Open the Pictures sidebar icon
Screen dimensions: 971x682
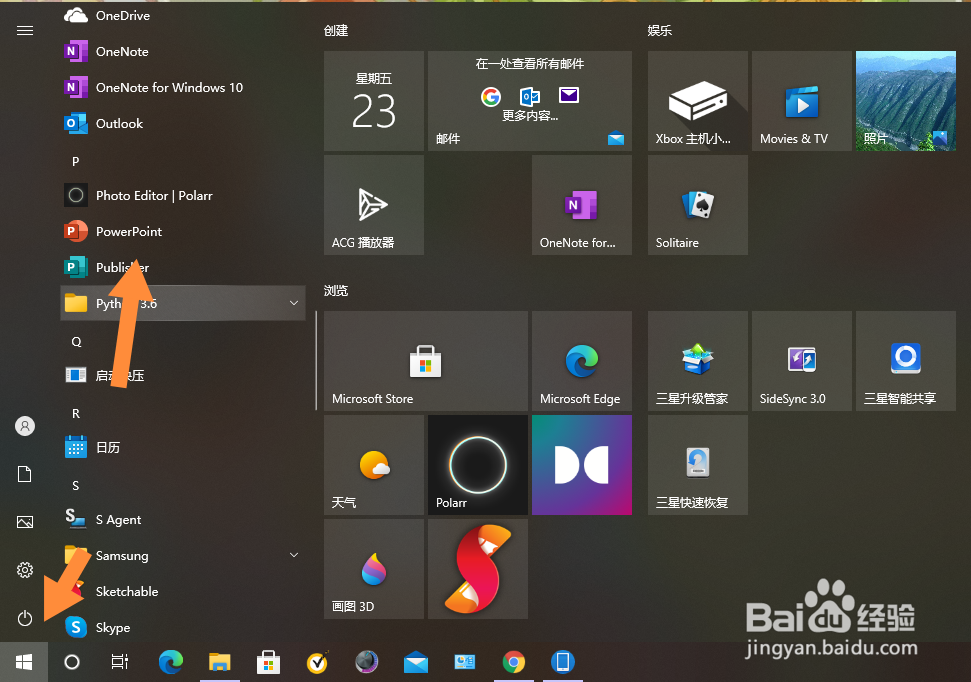25,522
